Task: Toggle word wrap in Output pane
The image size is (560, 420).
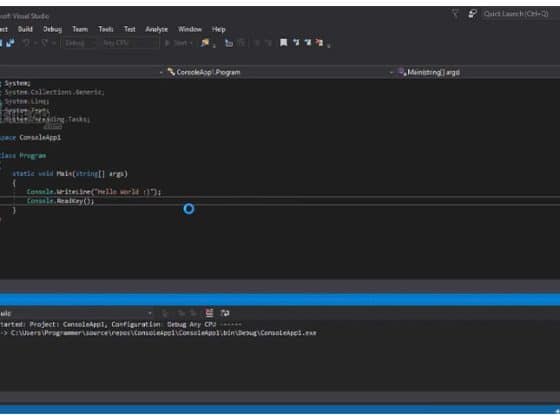Action: coord(225,313)
